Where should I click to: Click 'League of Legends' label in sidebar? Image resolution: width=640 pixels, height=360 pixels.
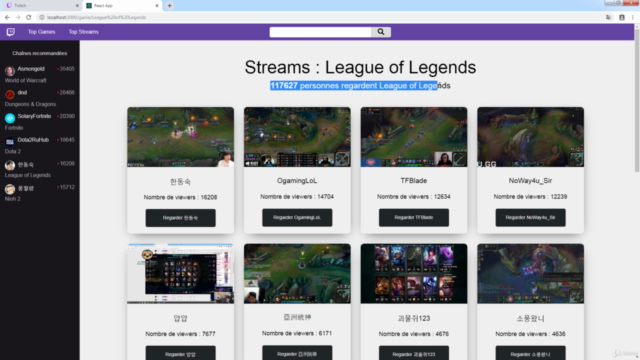[x=28, y=176]
